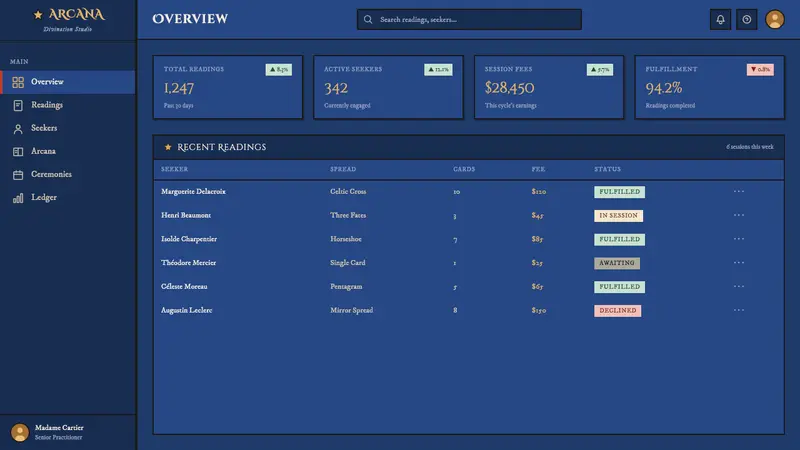The width and height of the screenshot is (800, 450).
Task: Open row options for Isolde Charpentier
Action: click(x=739, y=239)
